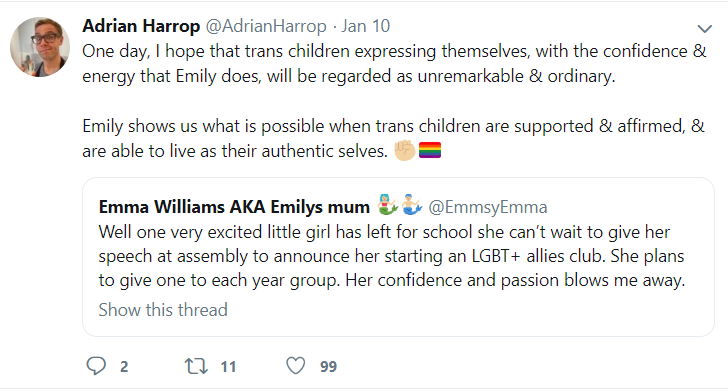728x391 pixels.
Task: Click the like count 99
Action: (328, 366)
